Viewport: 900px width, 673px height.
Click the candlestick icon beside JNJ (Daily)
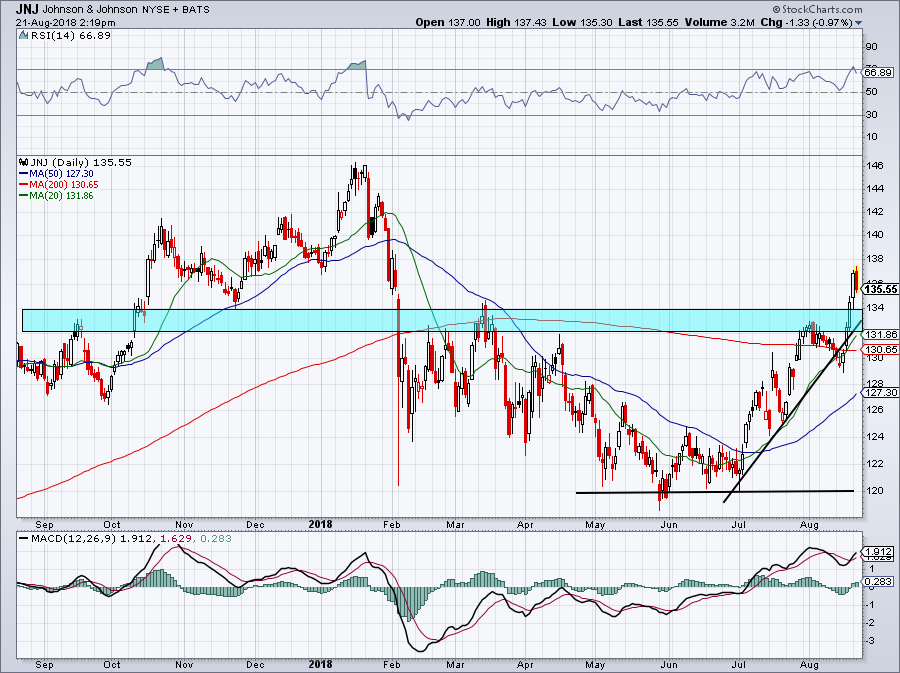24,162
